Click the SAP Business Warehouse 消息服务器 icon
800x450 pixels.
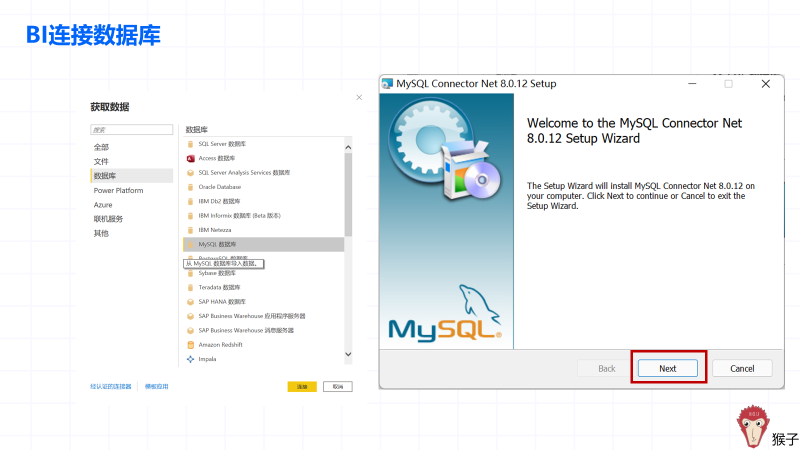click(x=190, y=331)
